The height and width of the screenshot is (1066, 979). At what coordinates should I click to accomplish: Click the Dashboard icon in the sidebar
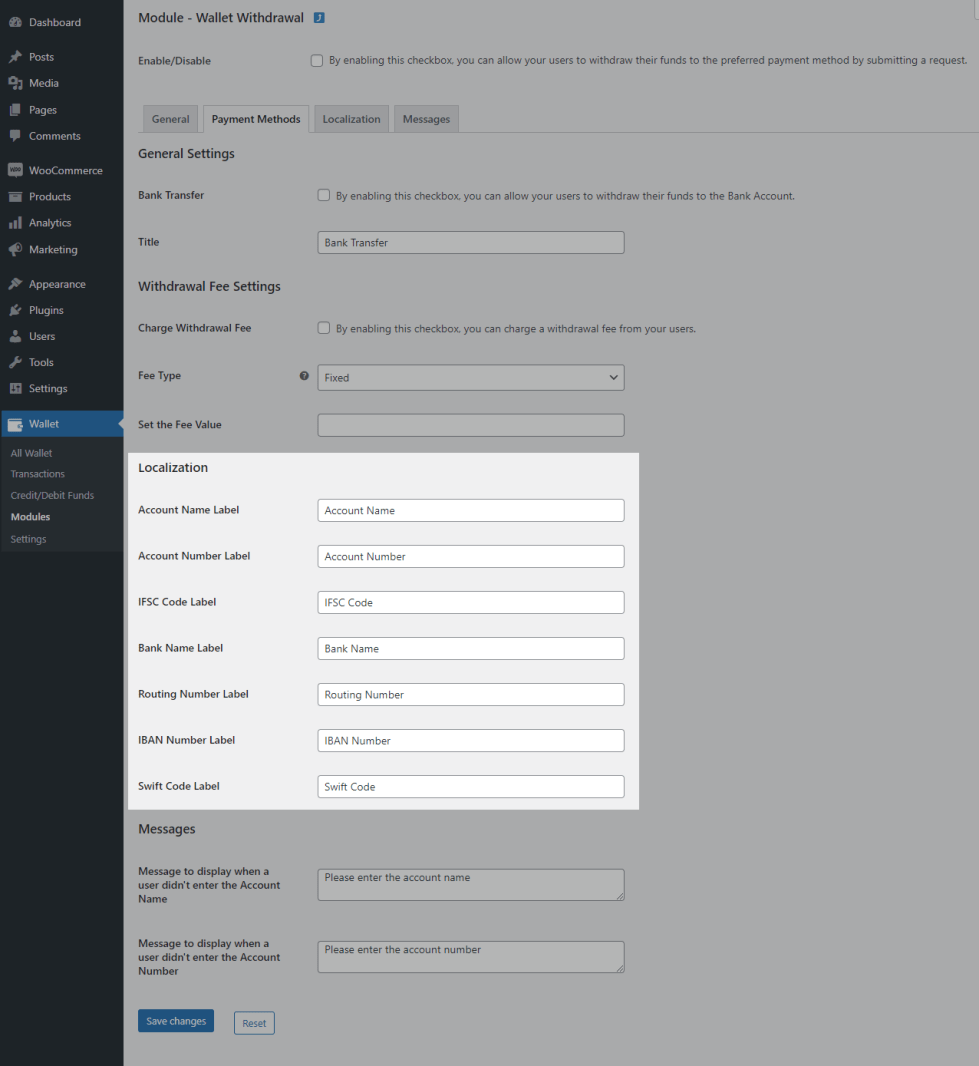coord(15,22)
